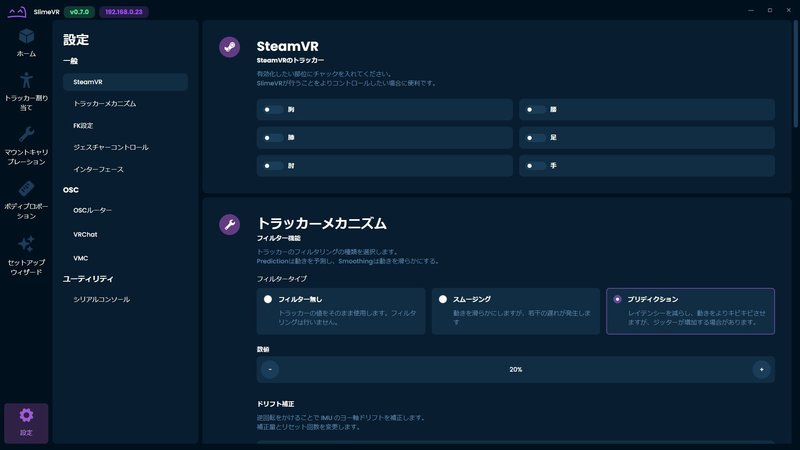Click the SteamVRのトラッカー subheading
The height and width of the screenshot is (450, 800).
pos(290,60)
